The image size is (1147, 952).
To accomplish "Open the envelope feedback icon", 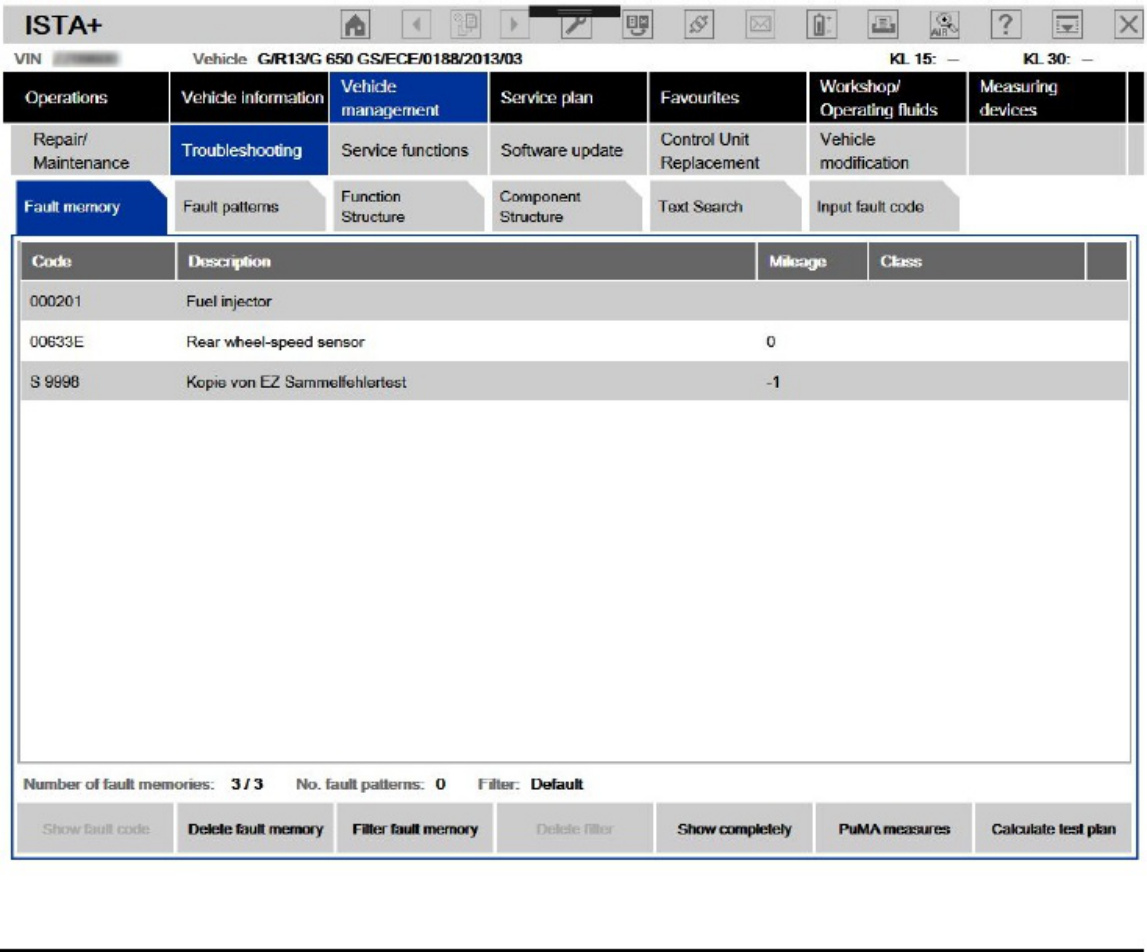I will click(760, 25).
